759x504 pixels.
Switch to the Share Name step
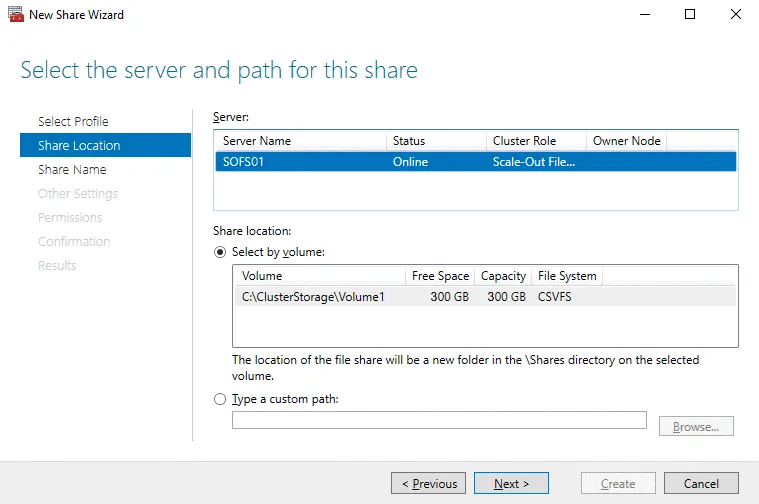(x=72, y=169)
